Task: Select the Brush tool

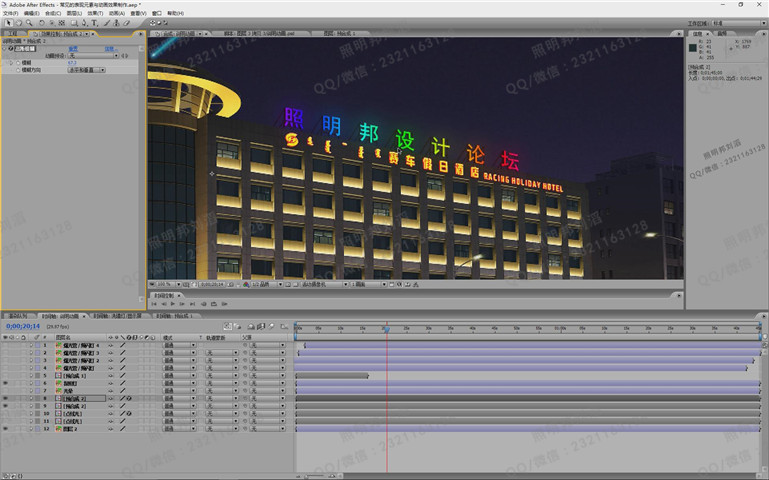Action: (x=106, y=23)
